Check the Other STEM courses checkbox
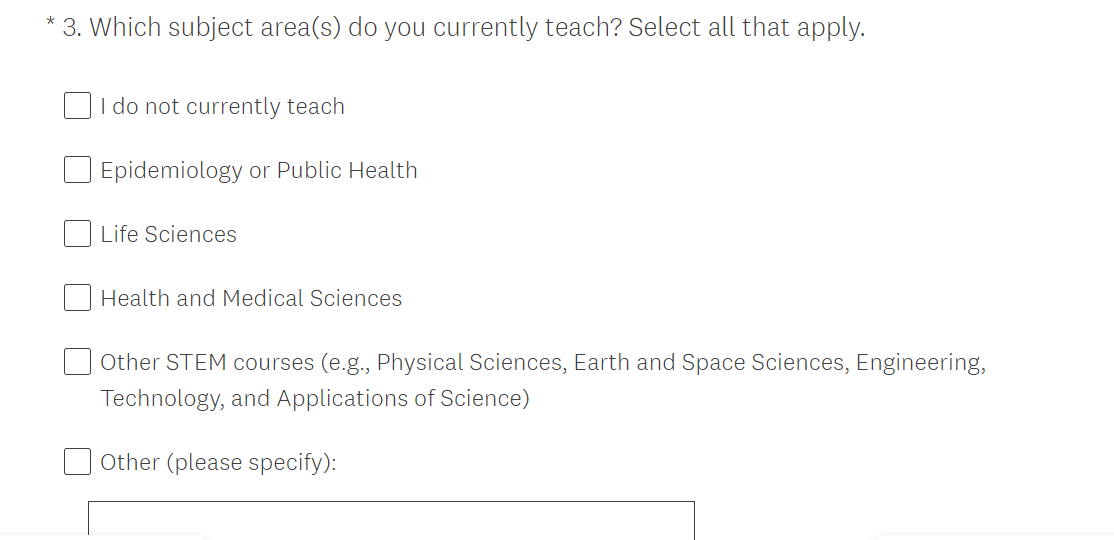Viewport: 1114px width, 540px height. 78,362
